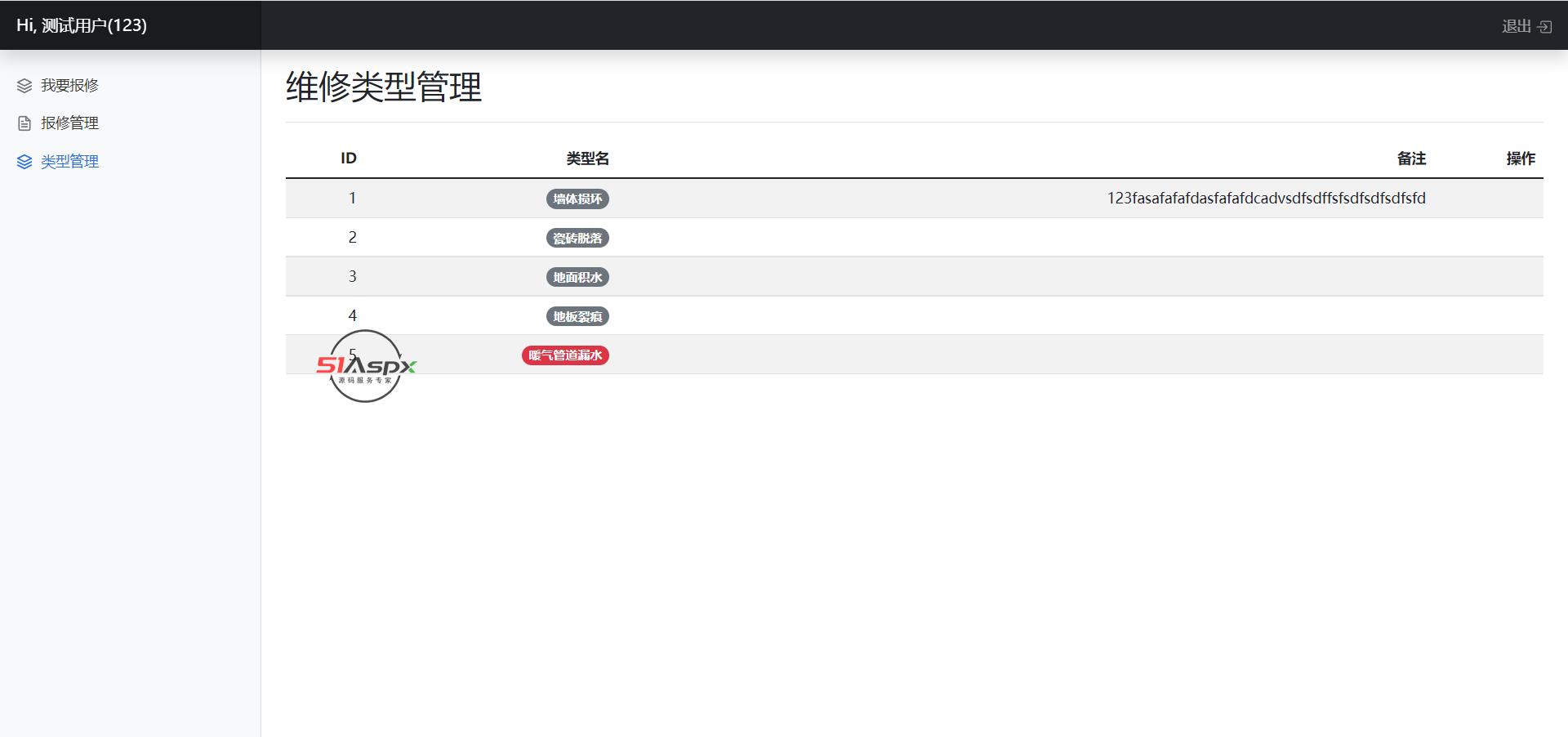
Task: Click ID cell 3
Action: point(353,276)
